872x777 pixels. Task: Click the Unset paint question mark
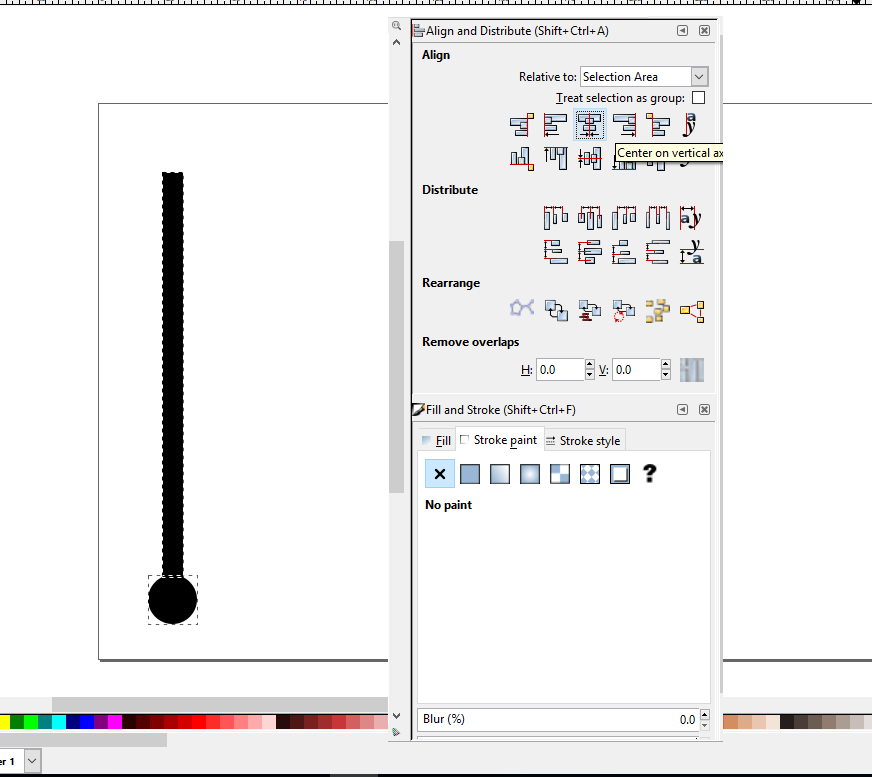650,474
